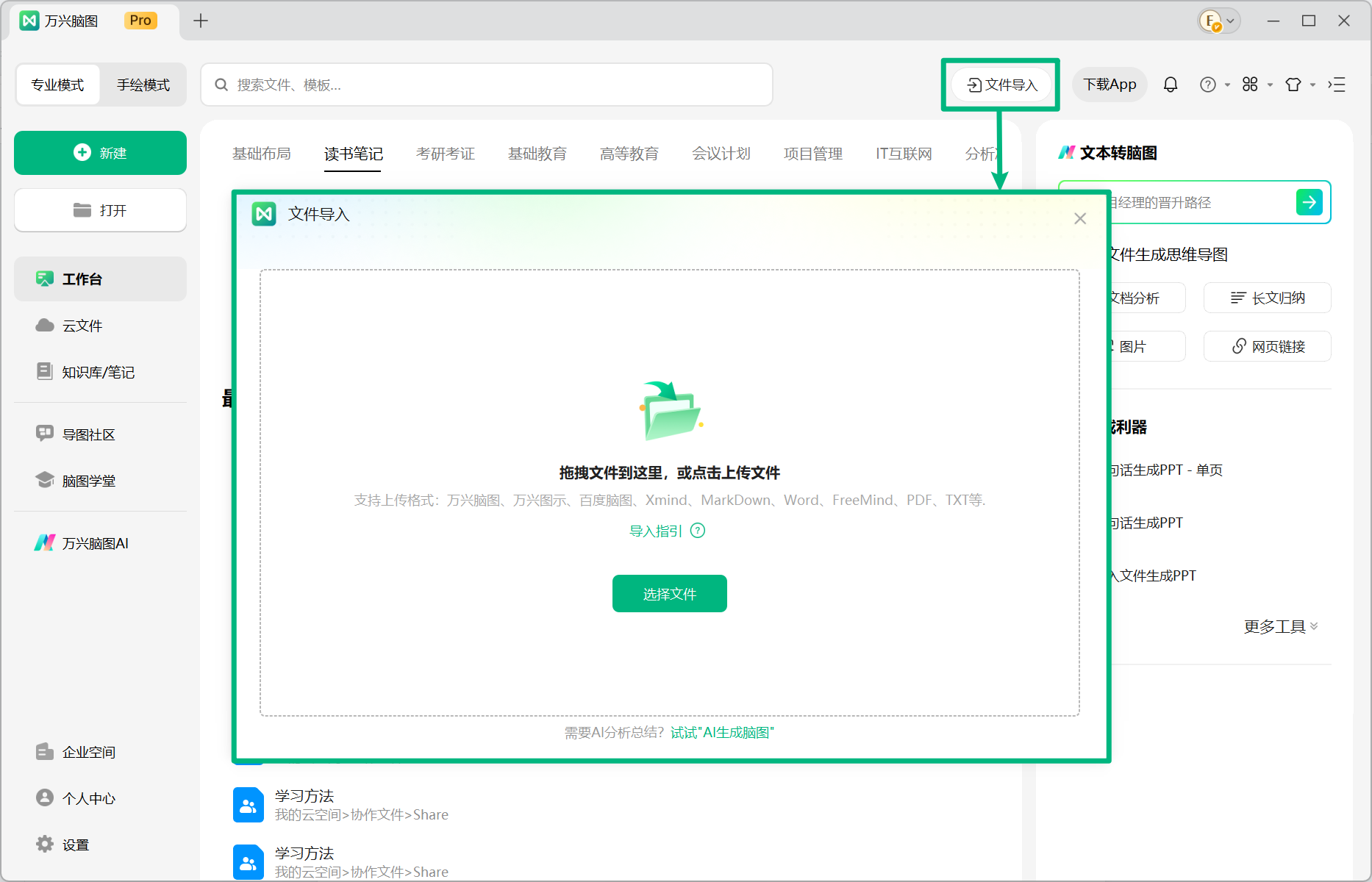1372x882 pixels.
Task: Switch to 手绘模式
Action: [143, 85]
